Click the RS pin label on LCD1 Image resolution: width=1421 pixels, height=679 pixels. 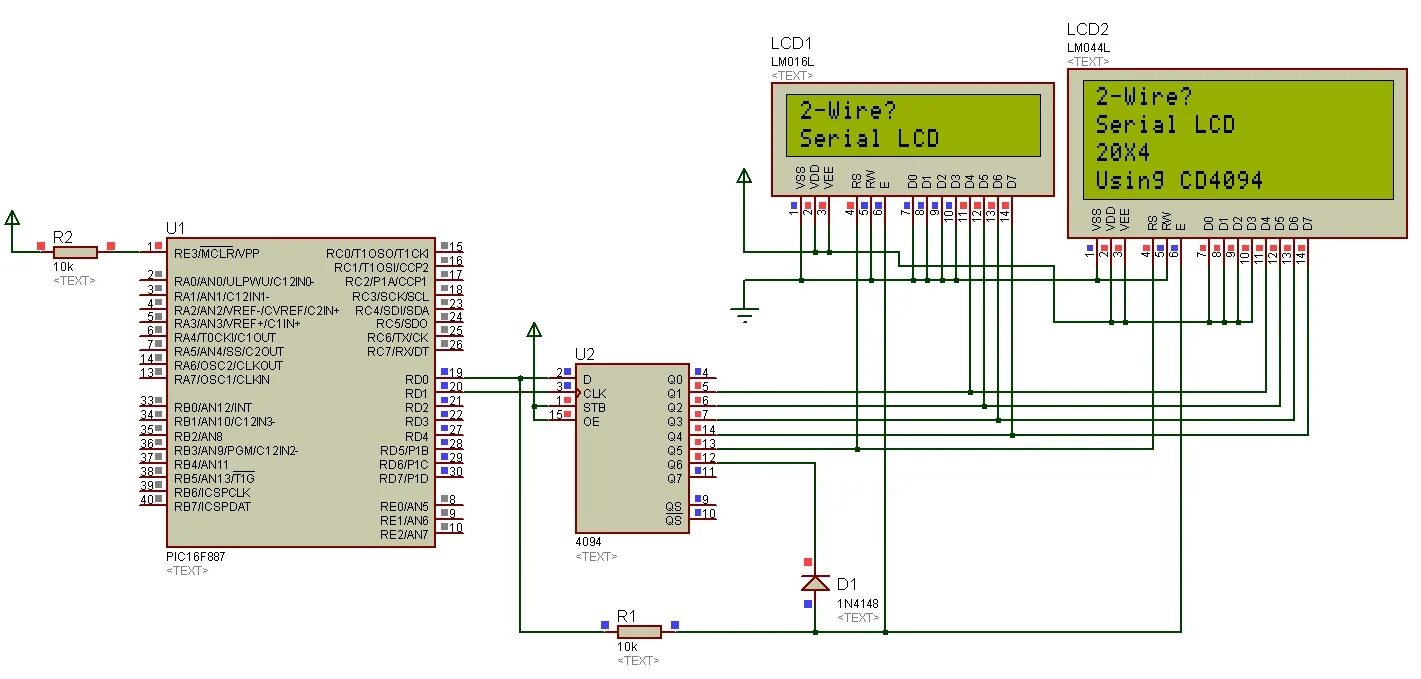856,181
